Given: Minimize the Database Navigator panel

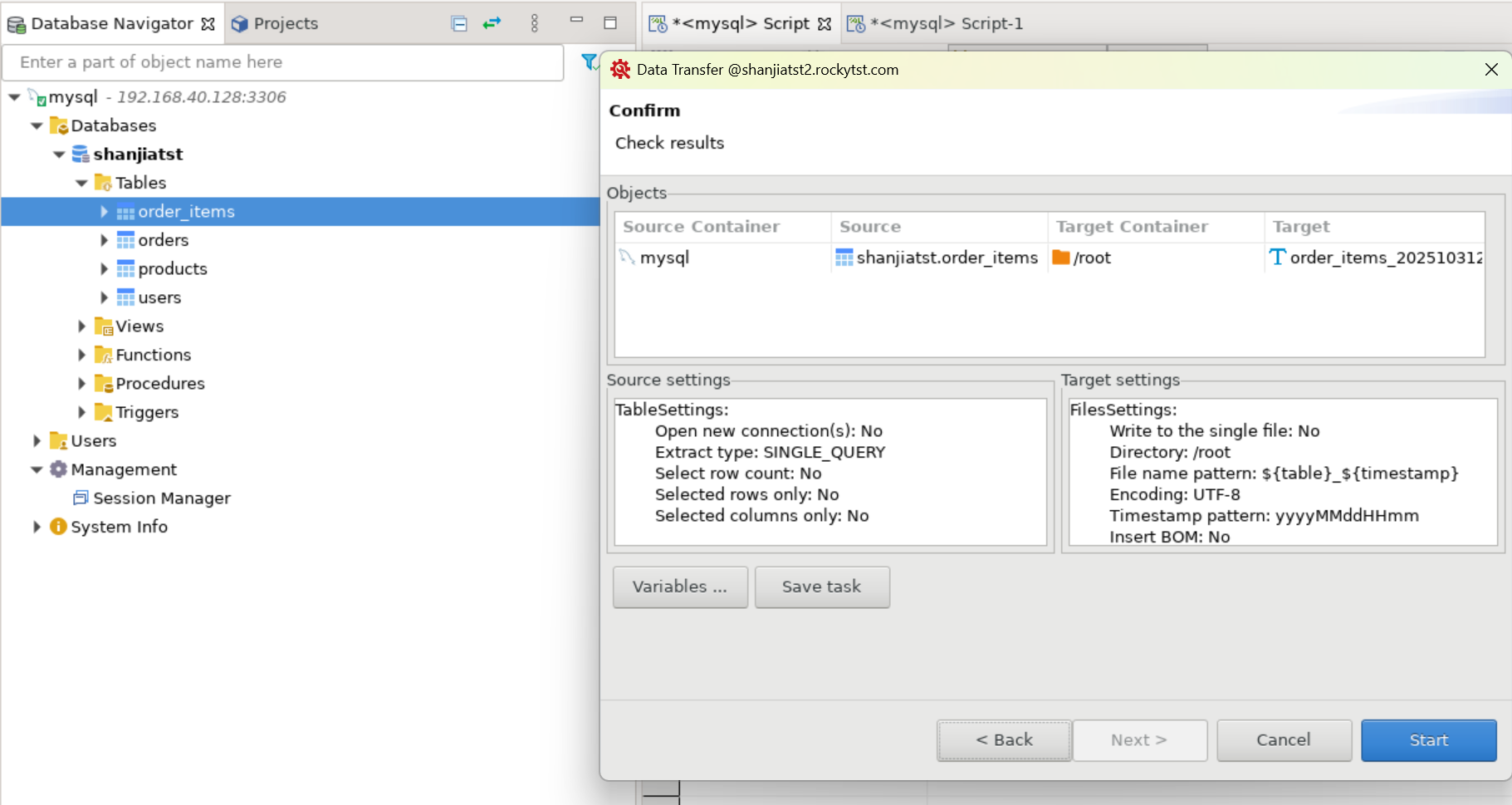Looking at the screenshot, I should tap(576, 20).
